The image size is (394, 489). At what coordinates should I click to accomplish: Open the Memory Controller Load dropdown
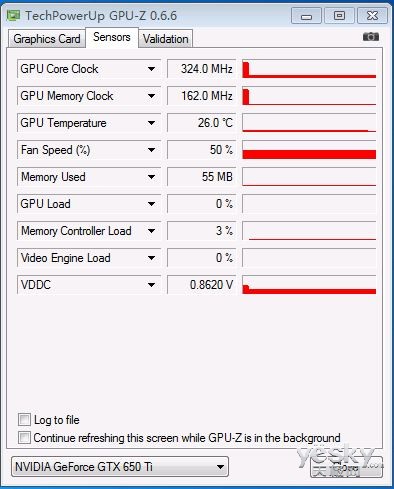[x=151, y=231]
